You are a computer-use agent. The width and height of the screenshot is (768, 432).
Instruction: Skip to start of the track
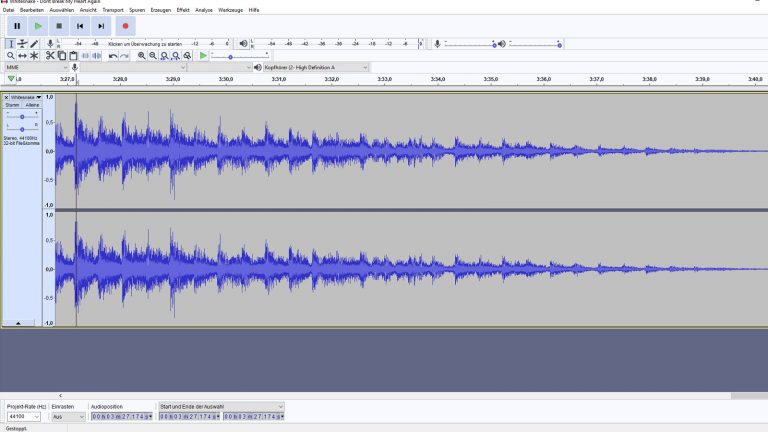(x=80, y=26)
